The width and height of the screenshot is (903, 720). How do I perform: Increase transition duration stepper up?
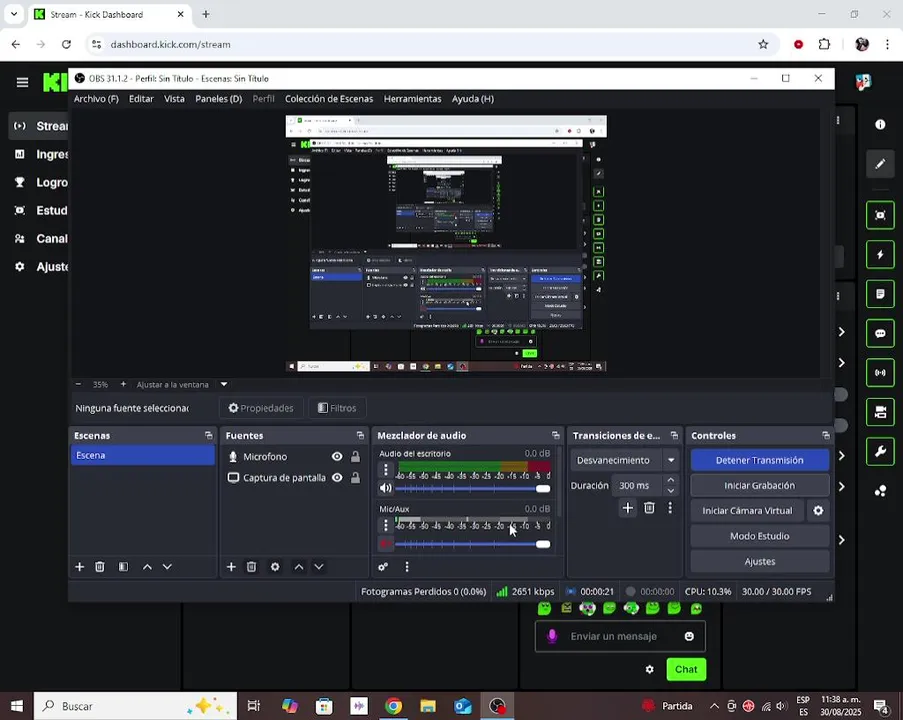[671, 479]
